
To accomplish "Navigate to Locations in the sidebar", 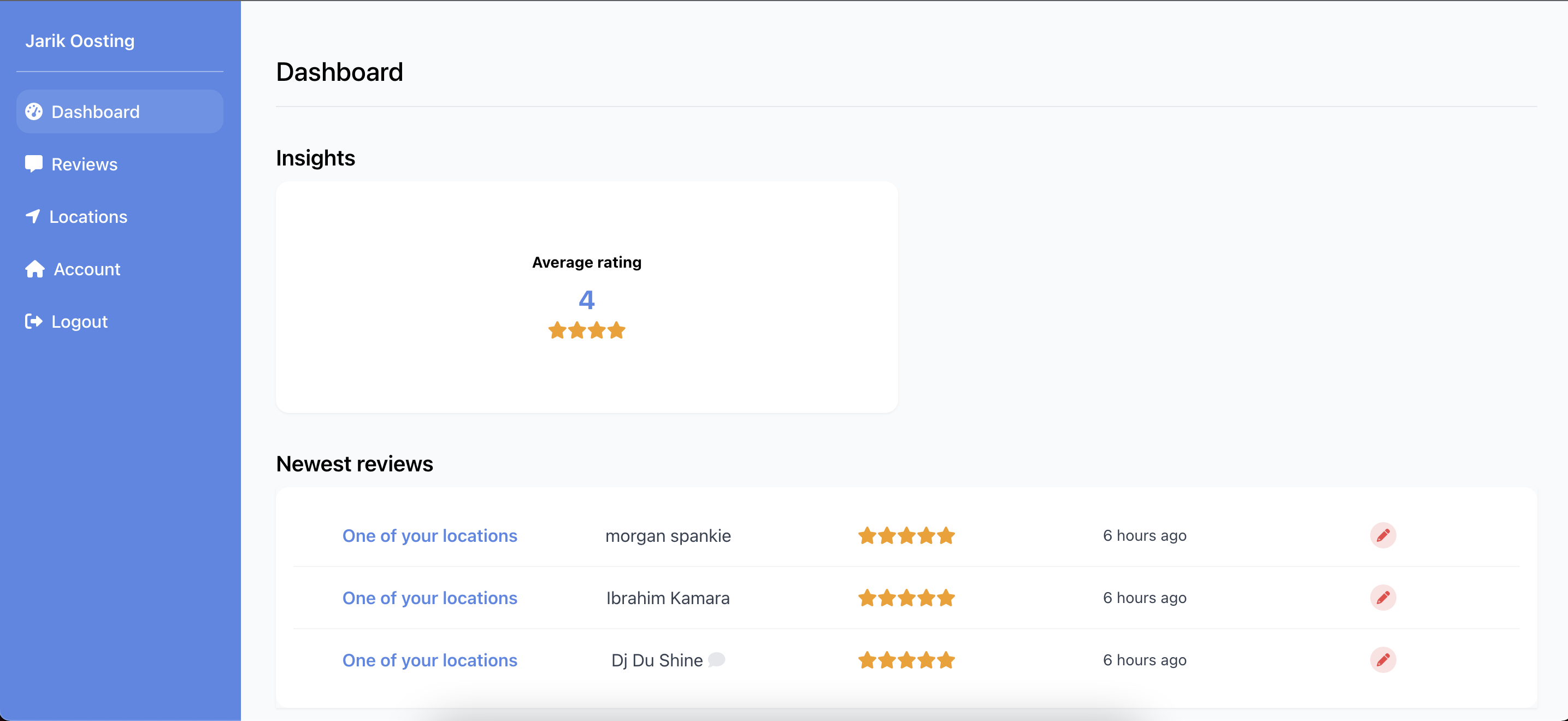I will (x=89, y=216).
